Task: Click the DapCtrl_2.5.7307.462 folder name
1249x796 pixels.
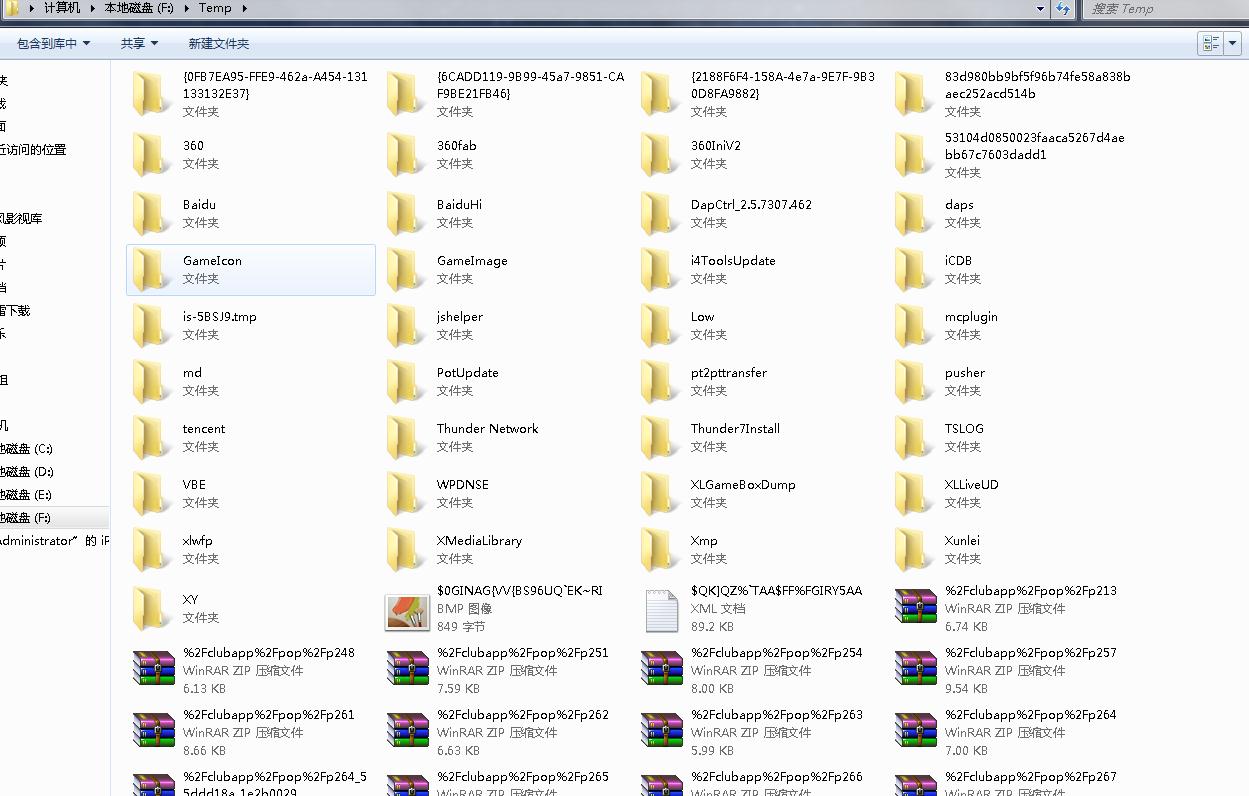Action: (x=751, y=204)
